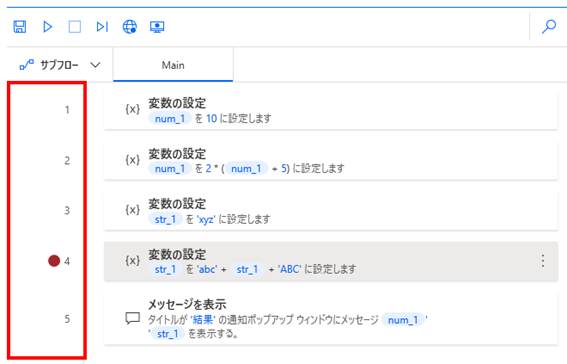Image resolution: width=567 pixels, height=364 pixels.
Task: Click line number 3 in the gutter
Action: coord(67,210)
